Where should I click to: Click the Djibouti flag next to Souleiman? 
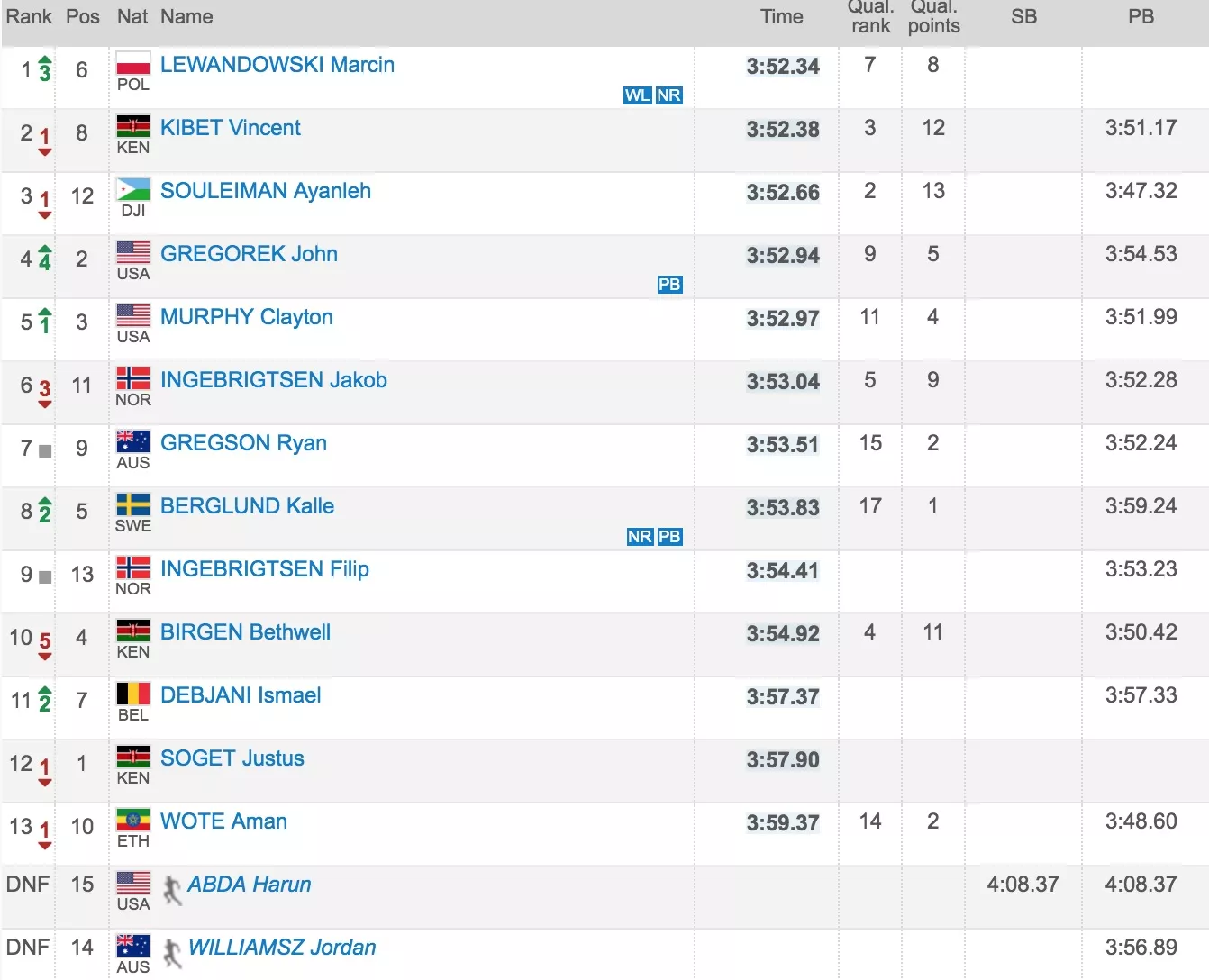(x=133, y=190)
